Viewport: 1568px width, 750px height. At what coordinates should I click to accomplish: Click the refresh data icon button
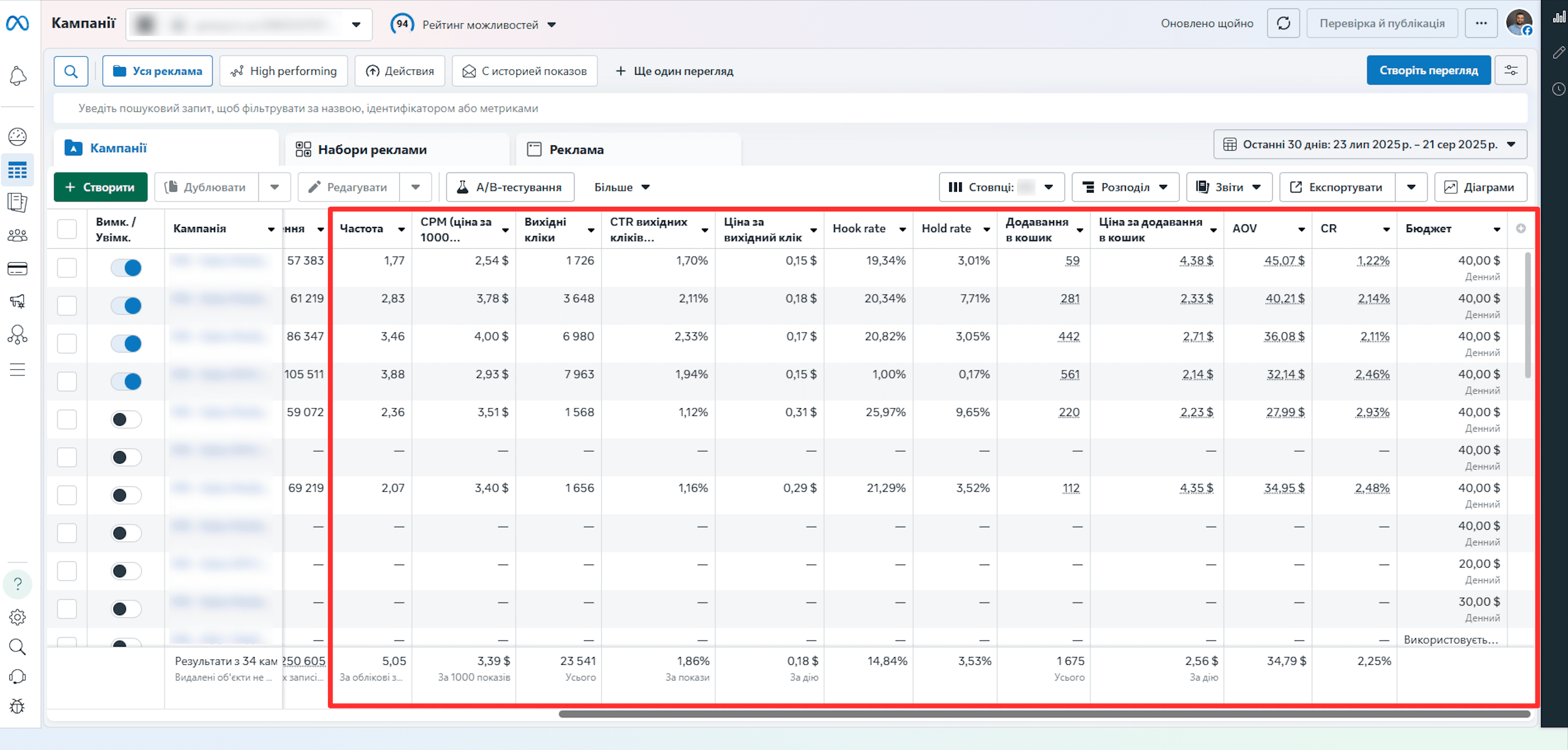click(x=1283, y=24)
